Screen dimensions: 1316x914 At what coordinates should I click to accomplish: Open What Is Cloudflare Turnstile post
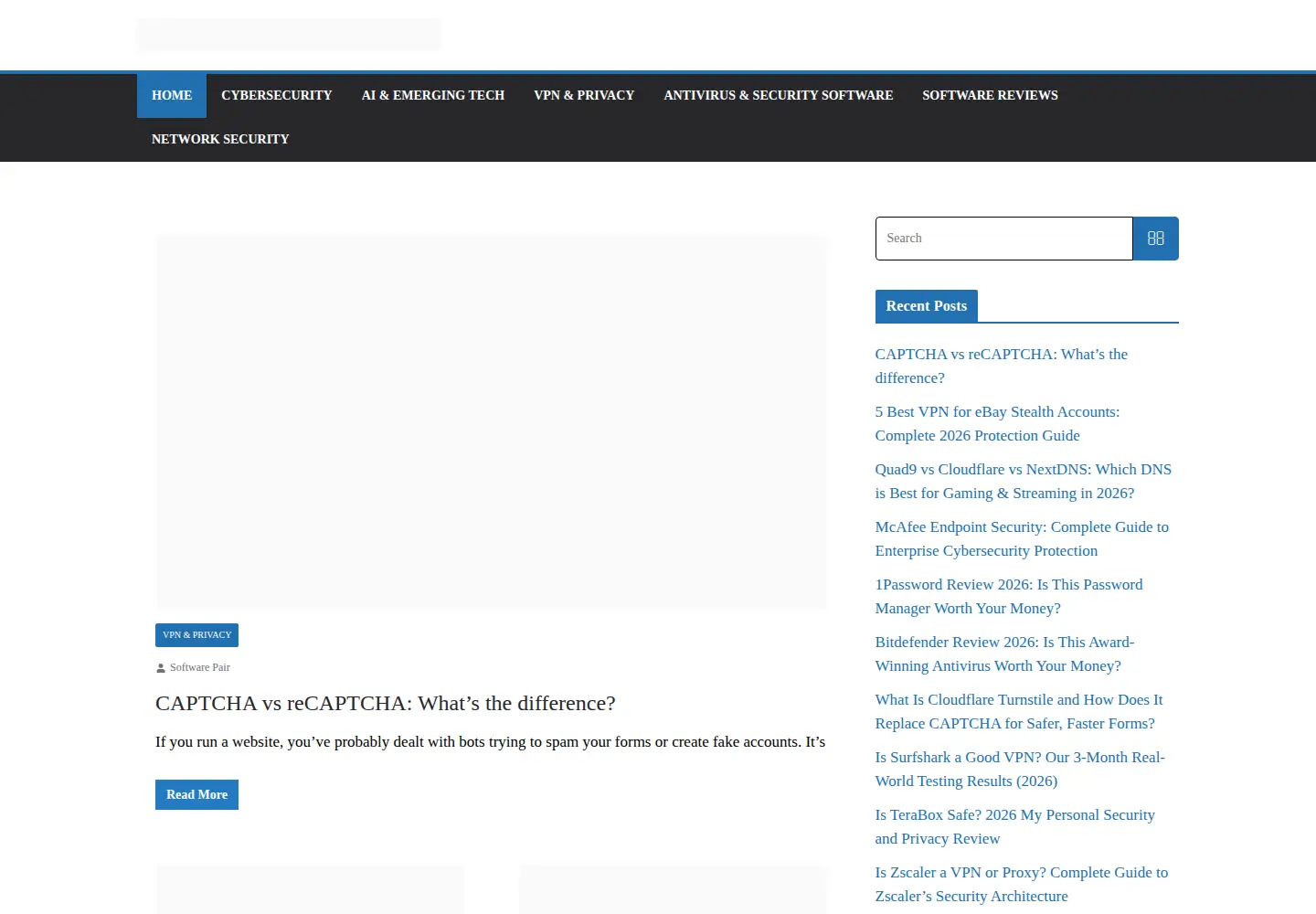[x=1019, y=711]
